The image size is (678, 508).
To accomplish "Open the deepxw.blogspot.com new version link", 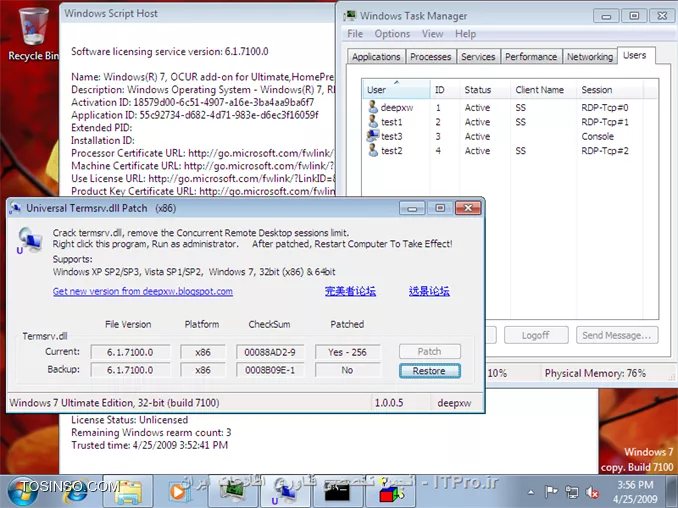I will tap(143, 291).
